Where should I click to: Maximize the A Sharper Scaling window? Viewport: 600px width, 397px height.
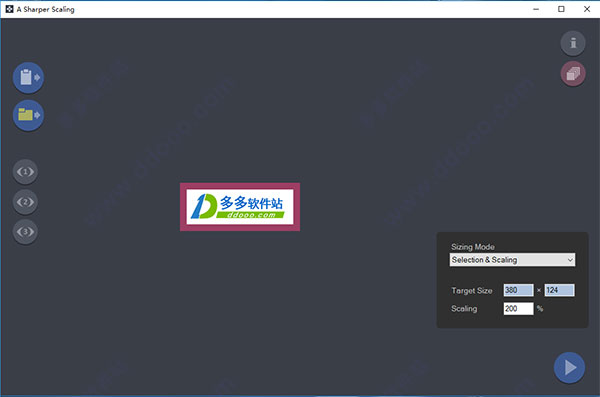tap(561, 9)
